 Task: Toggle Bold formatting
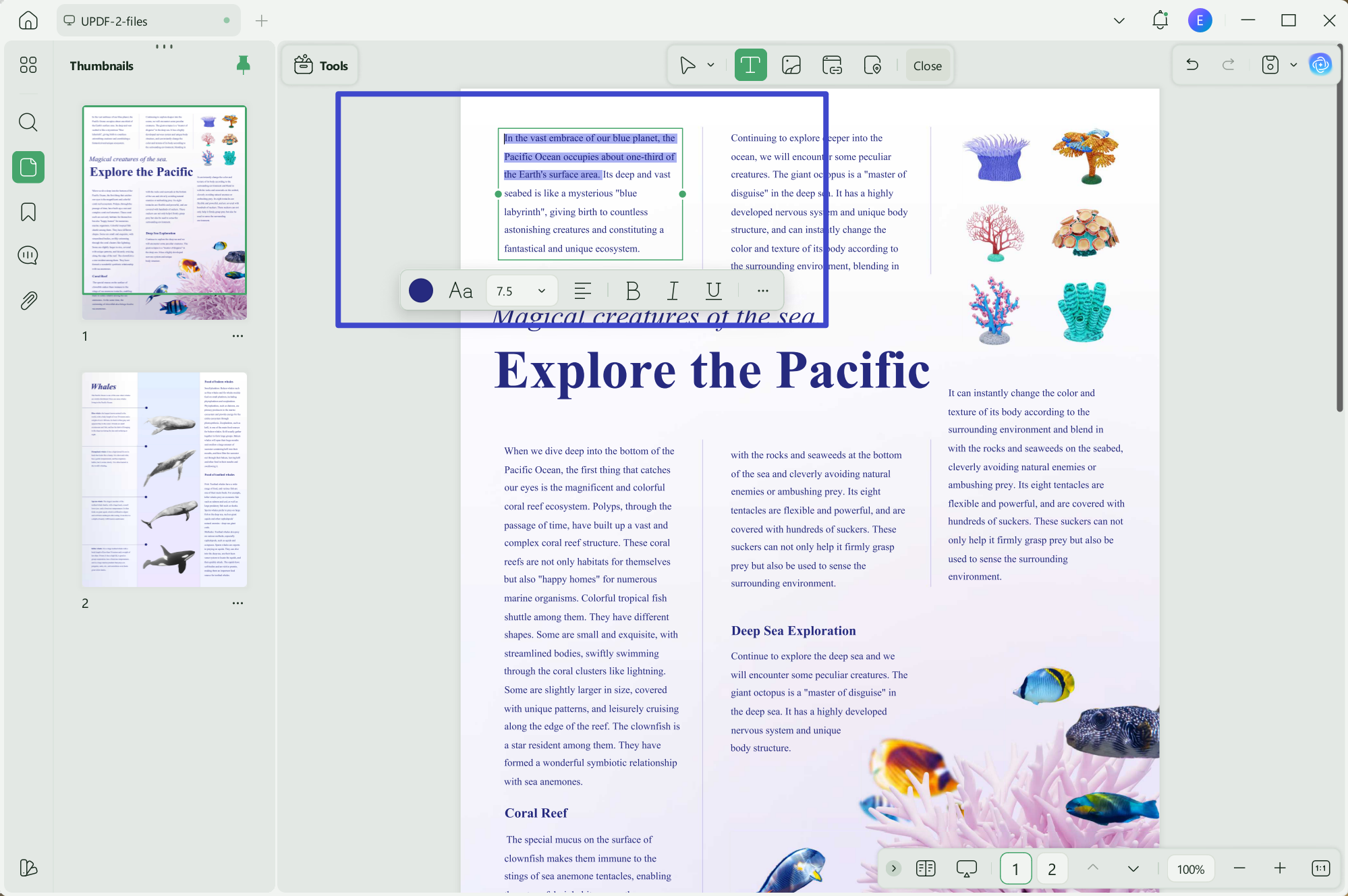click(x=632, y=291)
